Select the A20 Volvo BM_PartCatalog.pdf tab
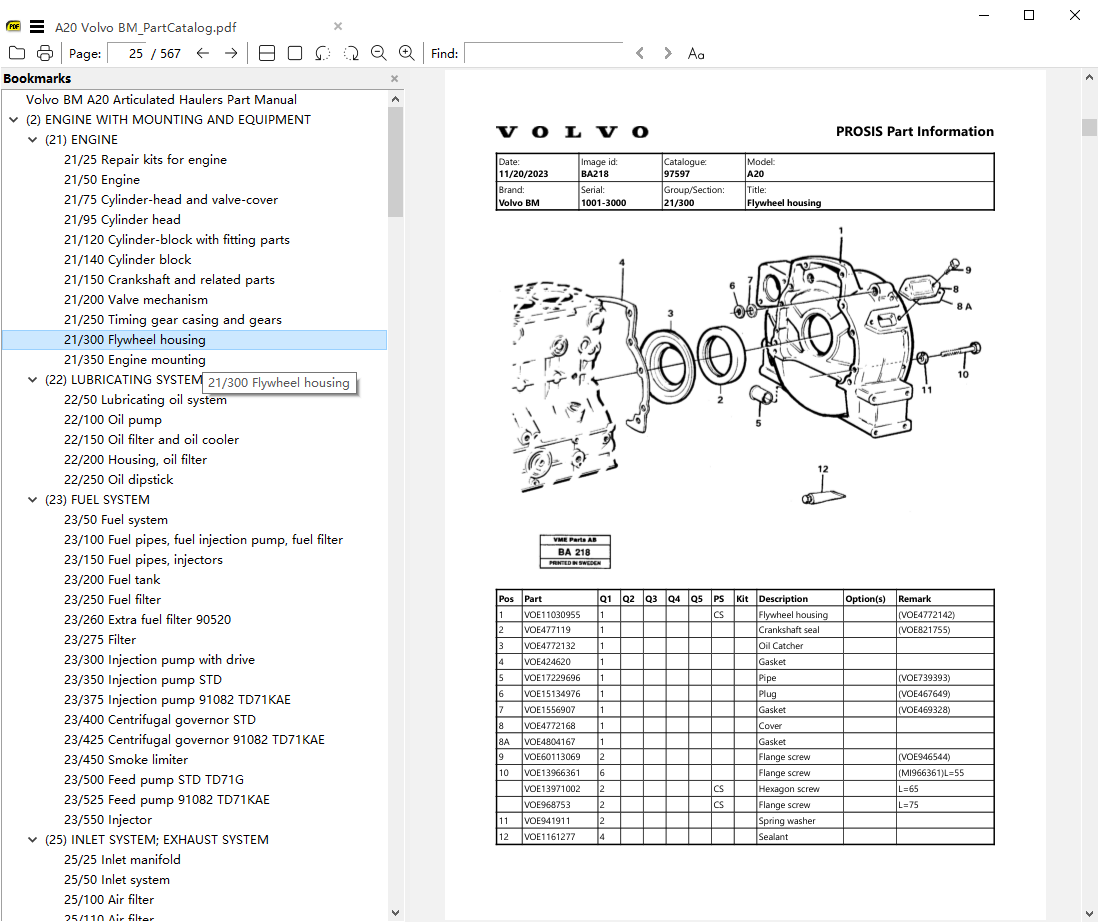Screen dimensions: 1099x923 (146, 27)
